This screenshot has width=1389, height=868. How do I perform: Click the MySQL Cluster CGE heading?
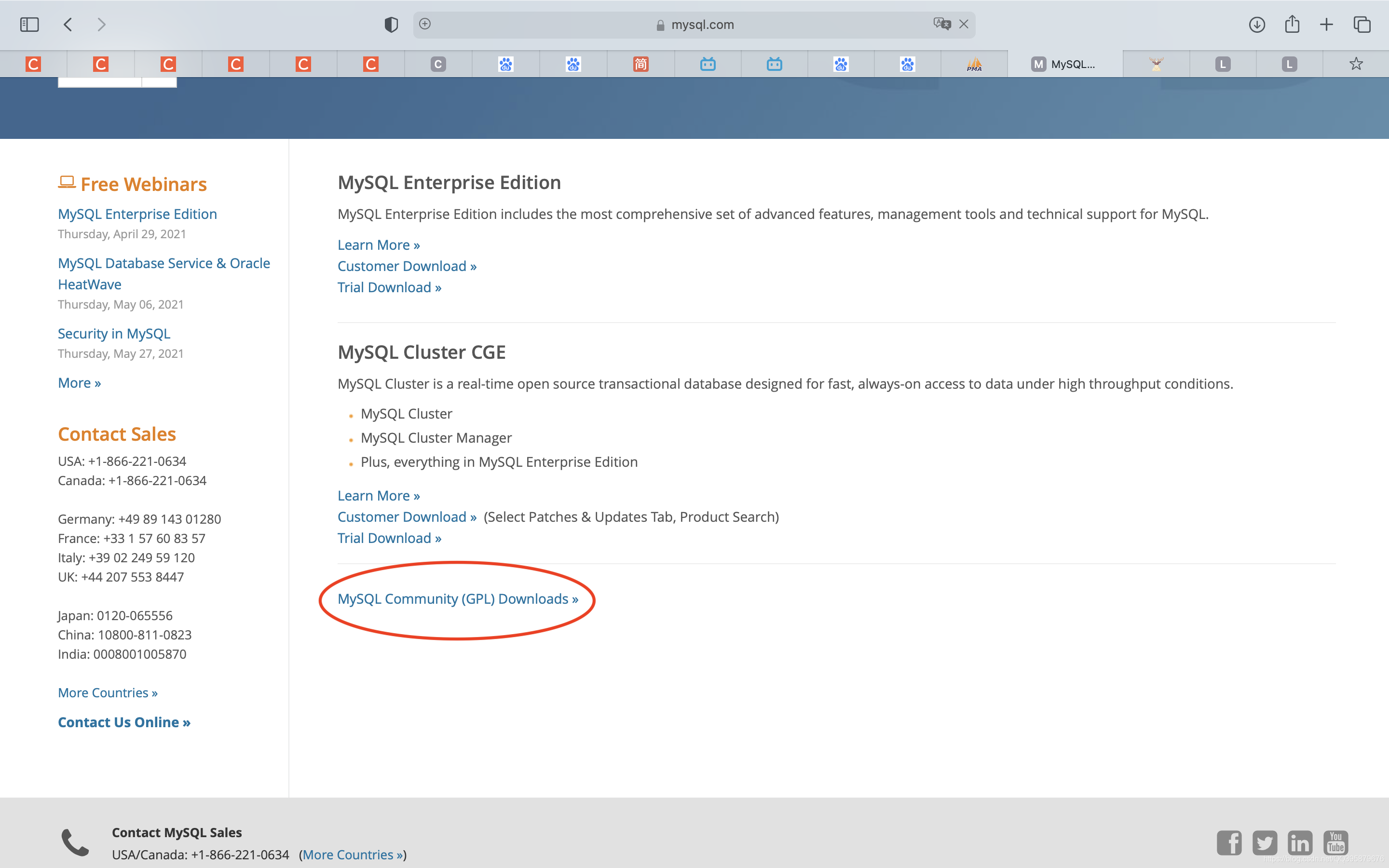click(x=422, y=352)
